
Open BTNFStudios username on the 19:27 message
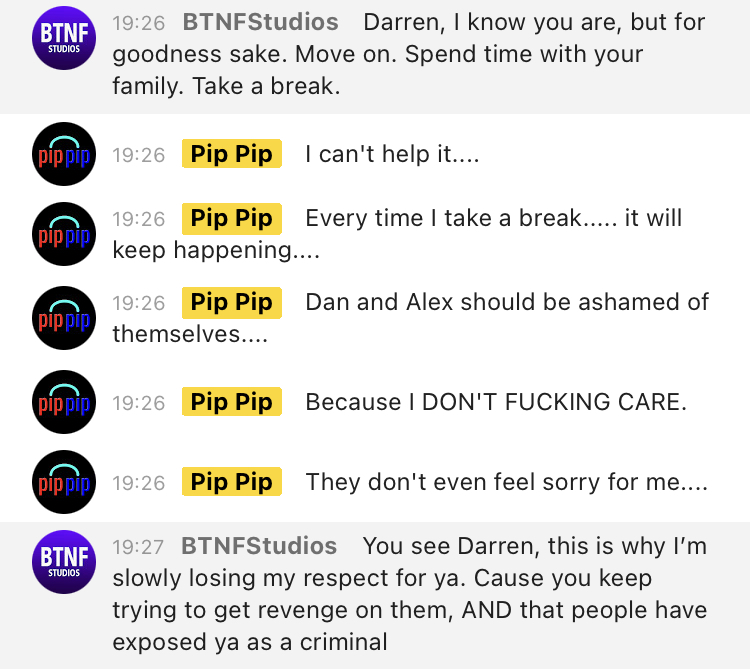point(259,546)
